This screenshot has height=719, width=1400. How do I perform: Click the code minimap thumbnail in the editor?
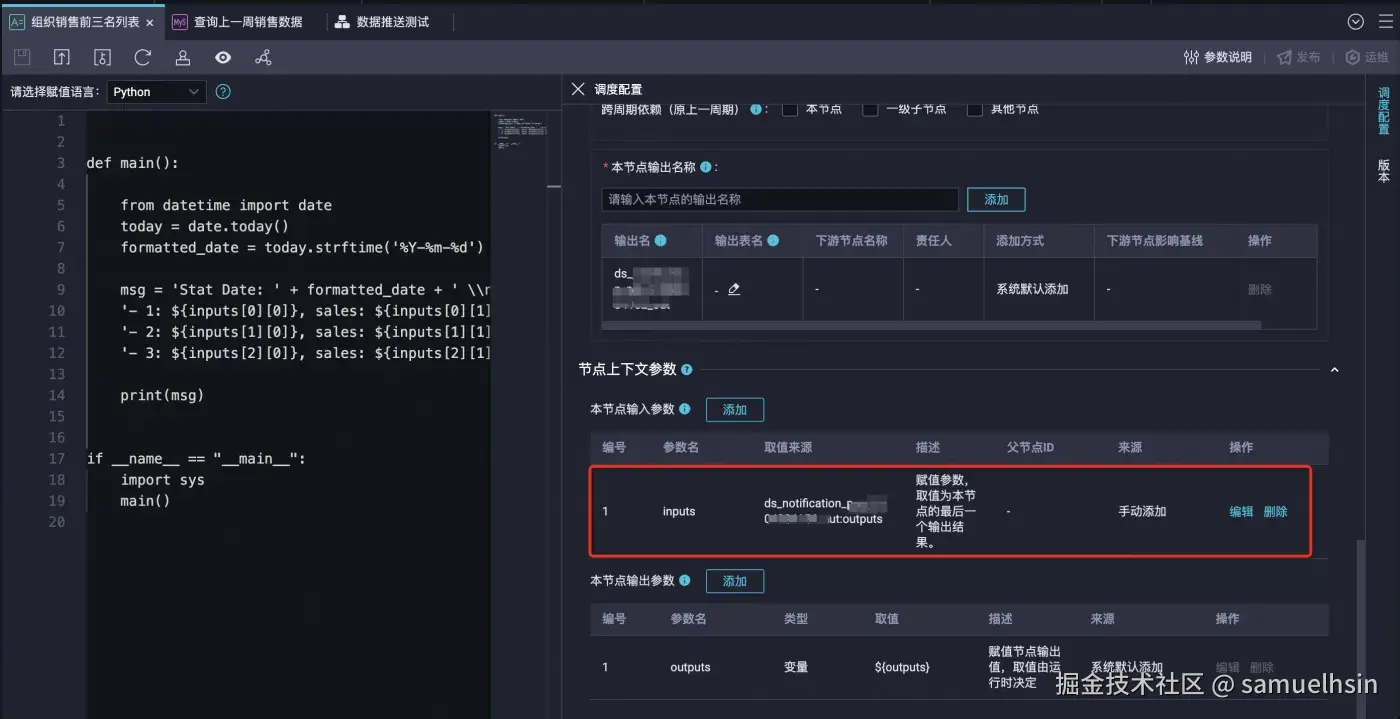click(520, 131)
